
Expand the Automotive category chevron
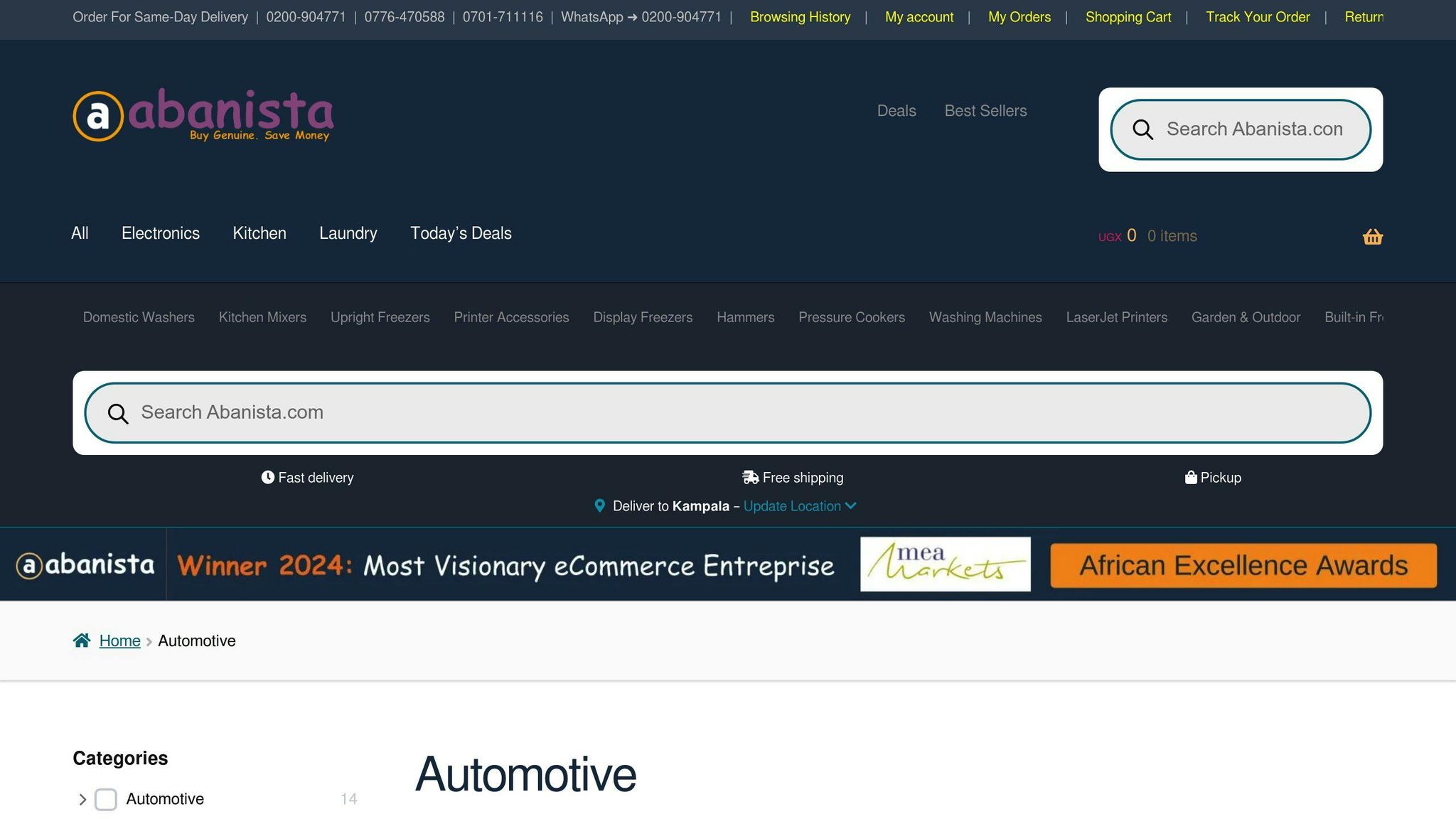click(82, 799)
